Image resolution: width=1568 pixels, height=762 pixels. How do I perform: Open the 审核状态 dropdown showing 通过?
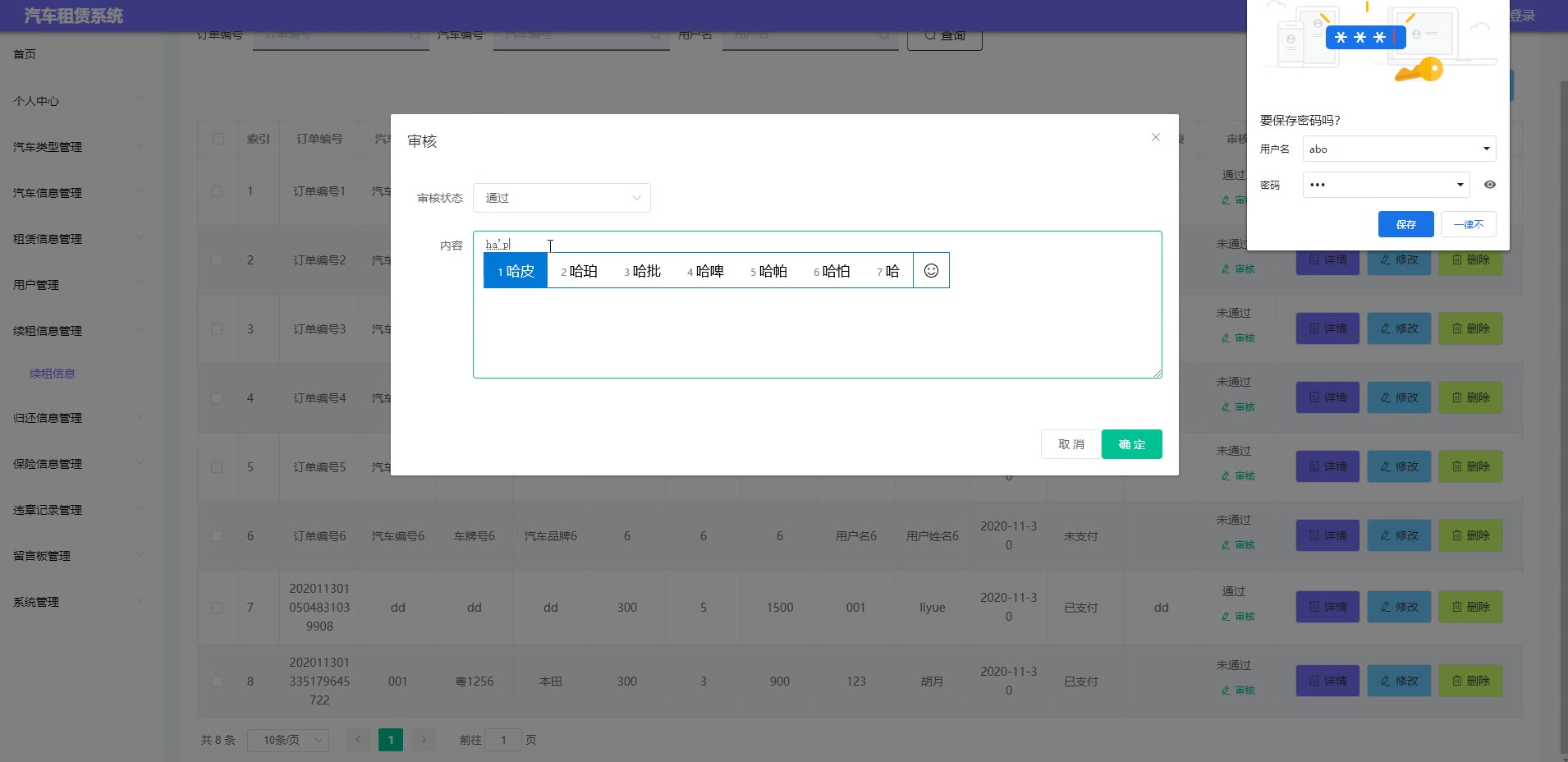coord(562,198)
